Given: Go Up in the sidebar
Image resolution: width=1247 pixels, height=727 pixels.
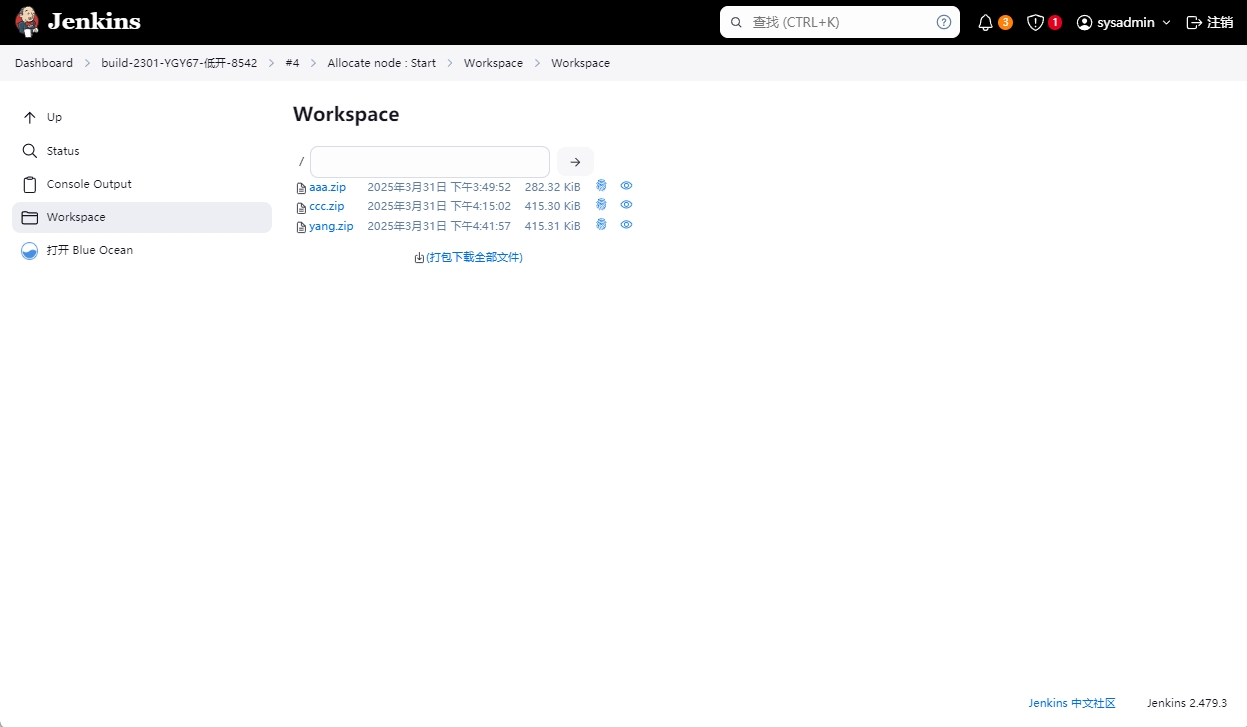Looking at the screenshot, I should click(142, 117).
